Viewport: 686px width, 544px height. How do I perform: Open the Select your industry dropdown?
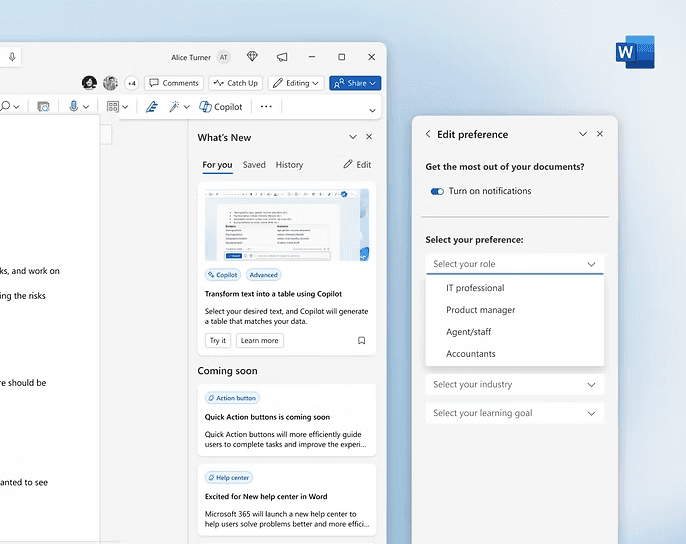tap(514, 384)
